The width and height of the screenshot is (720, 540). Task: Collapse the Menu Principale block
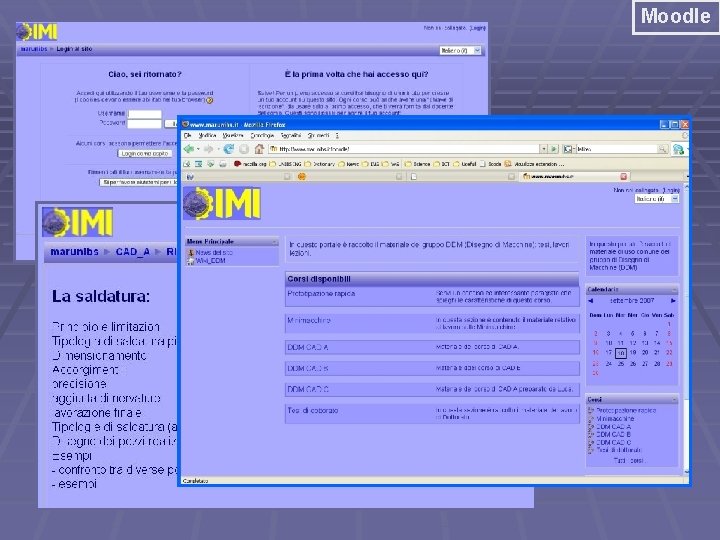click(275, 242)
